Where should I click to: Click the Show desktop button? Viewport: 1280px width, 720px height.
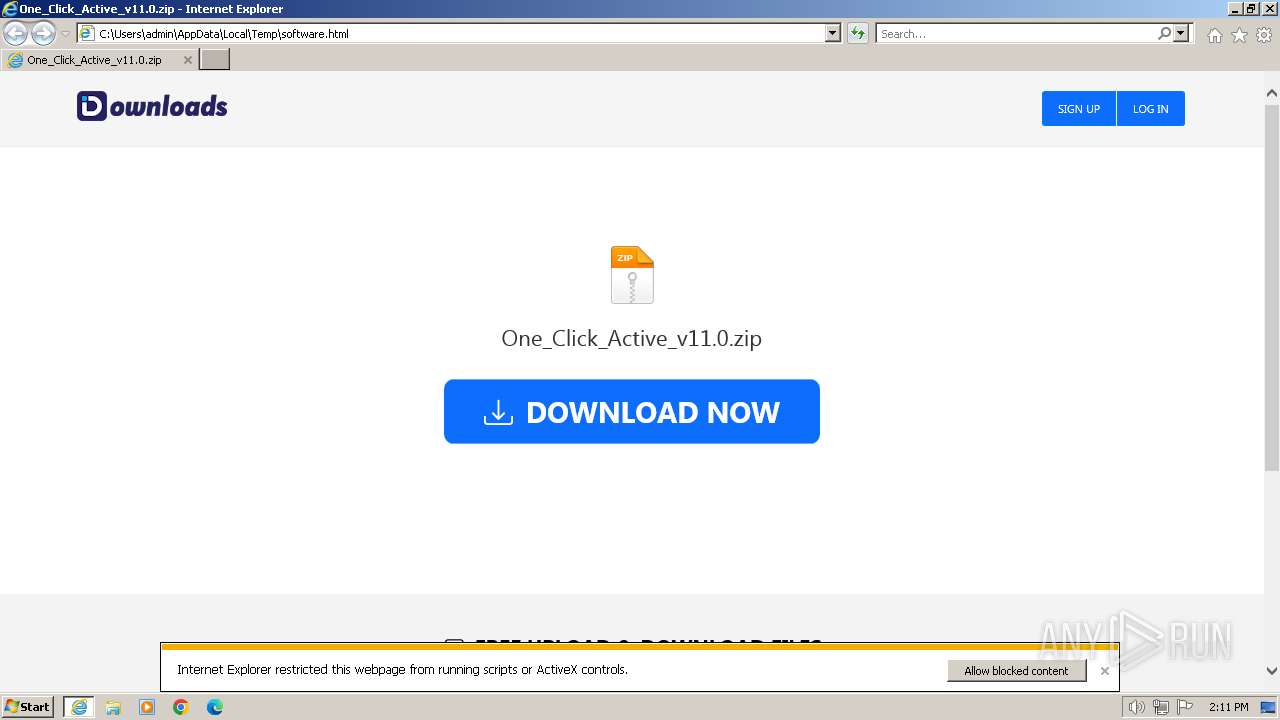pyautogui.click(x=1269, y=707)
